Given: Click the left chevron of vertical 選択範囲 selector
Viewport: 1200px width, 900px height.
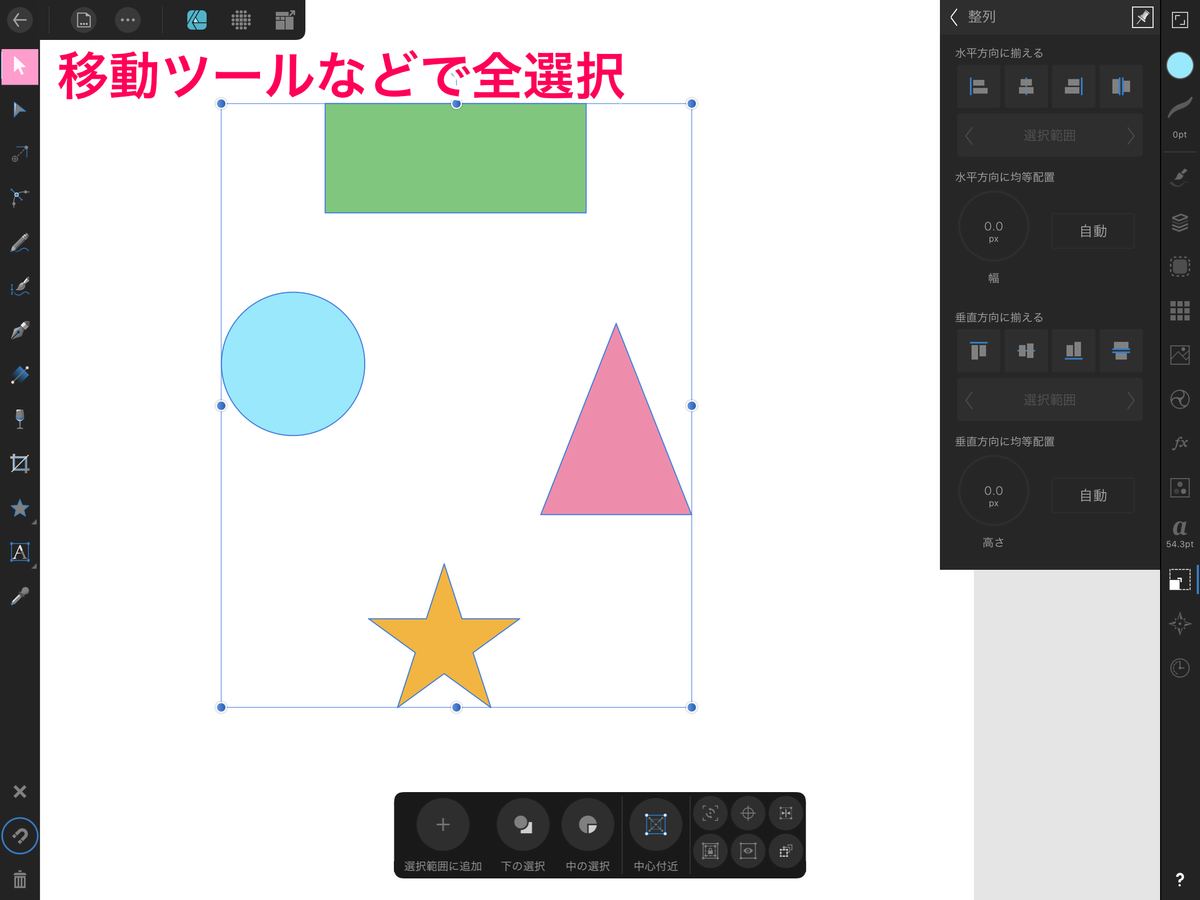Looking at the screenshot, I should [x=968, y=399].
